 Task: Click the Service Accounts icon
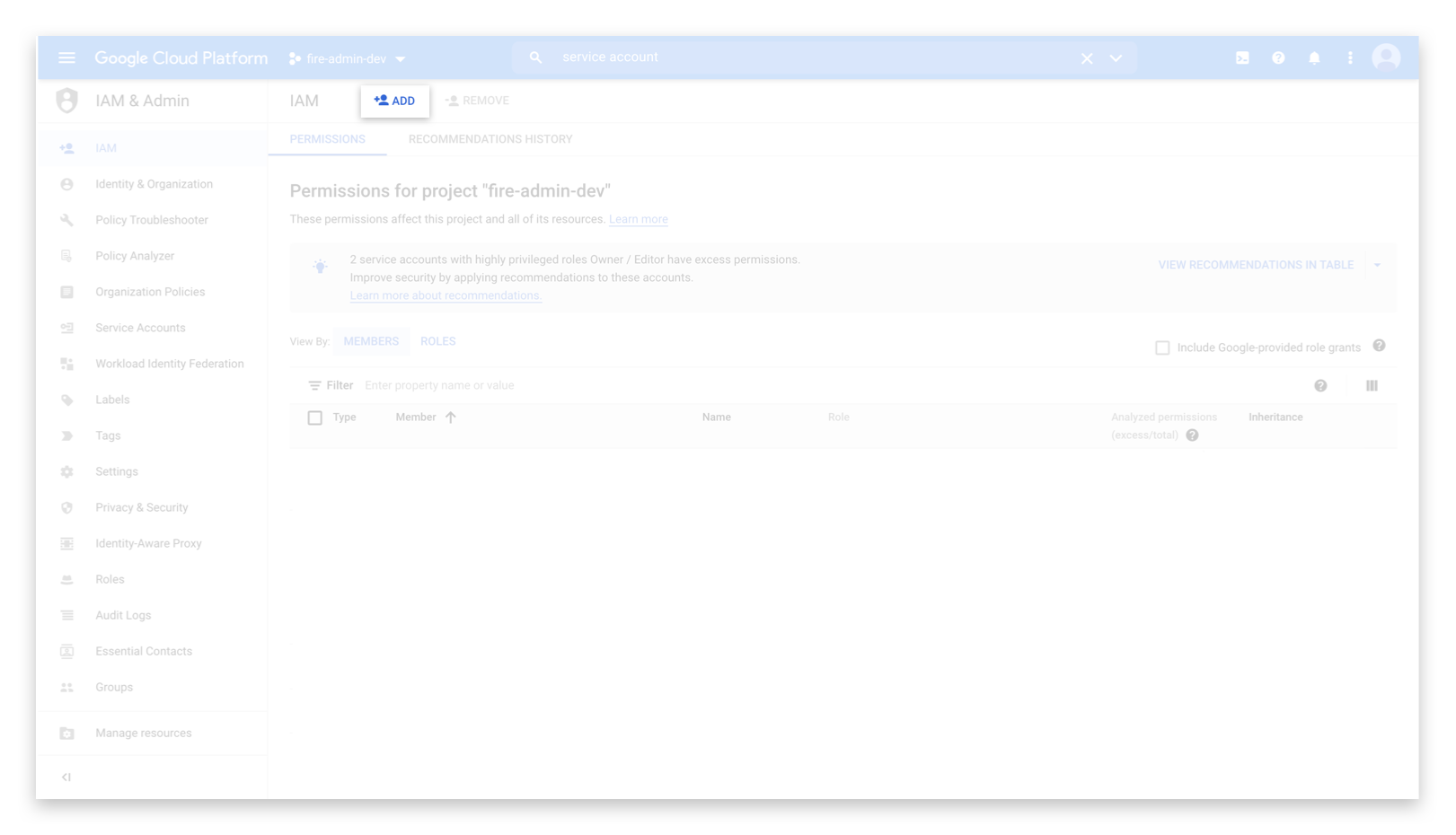[66, 328]
